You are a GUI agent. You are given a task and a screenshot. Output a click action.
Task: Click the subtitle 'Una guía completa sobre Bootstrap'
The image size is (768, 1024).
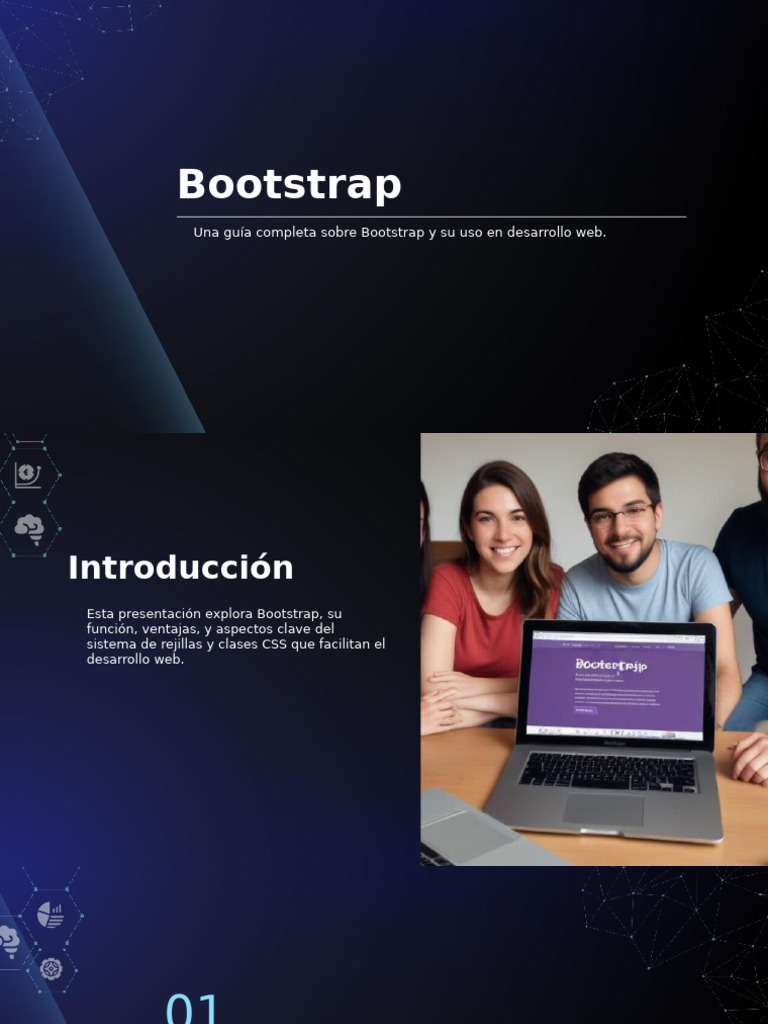click(399, 232)
